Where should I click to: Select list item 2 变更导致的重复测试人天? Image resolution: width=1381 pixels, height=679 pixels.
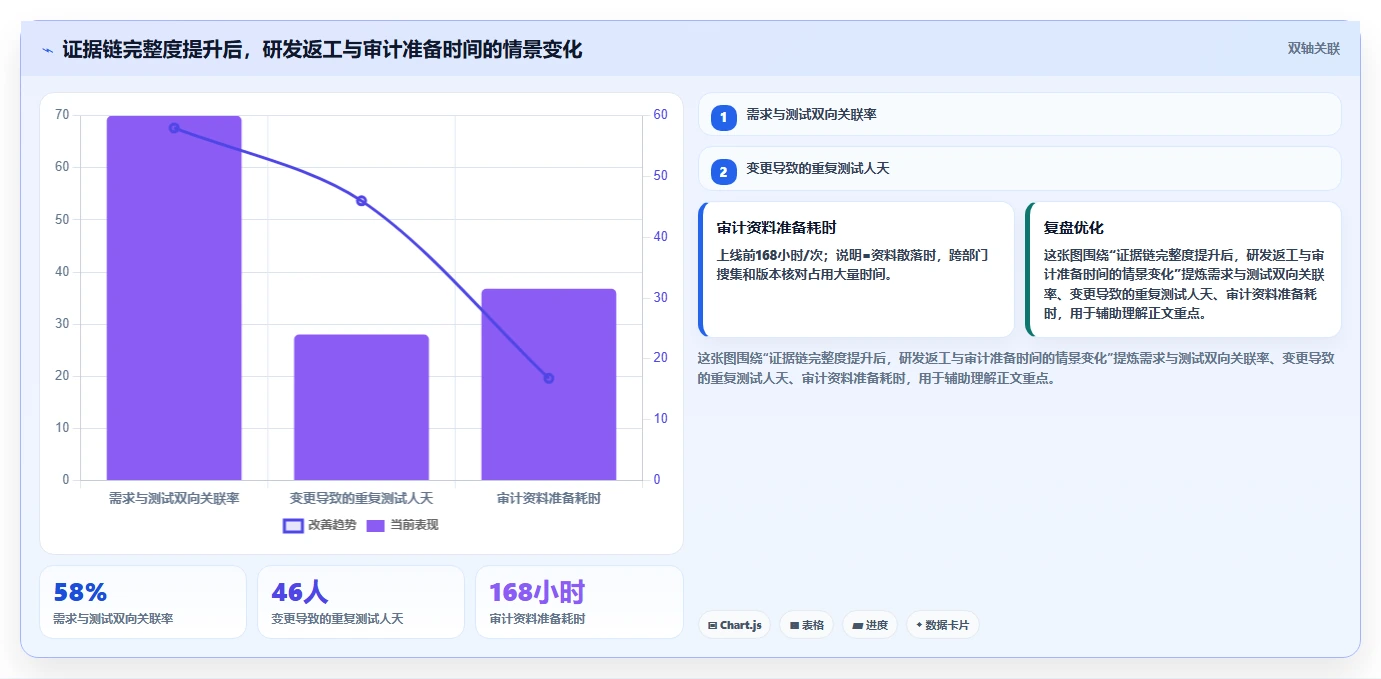1020,169
